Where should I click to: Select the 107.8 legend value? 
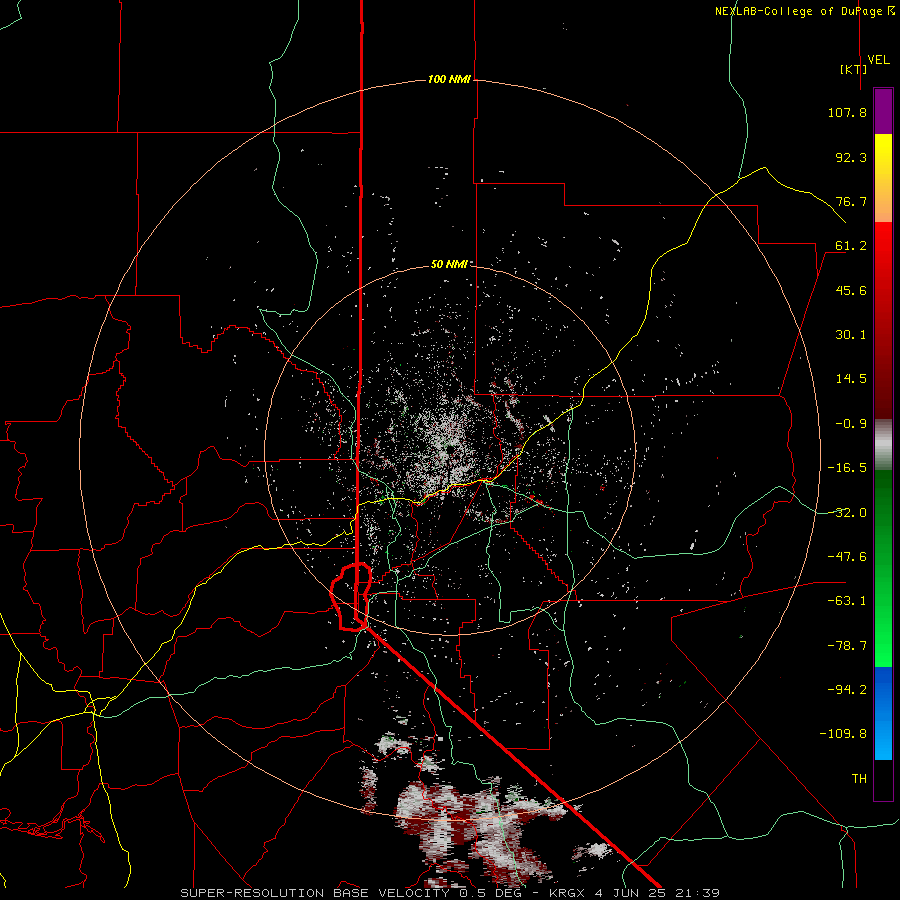coord(847,112)
